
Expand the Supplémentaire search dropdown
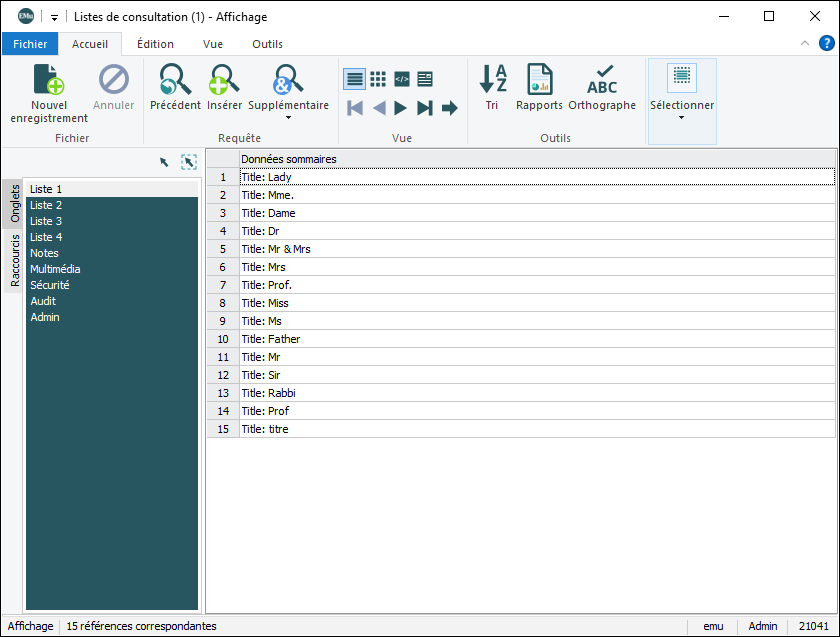coord(288,118)
